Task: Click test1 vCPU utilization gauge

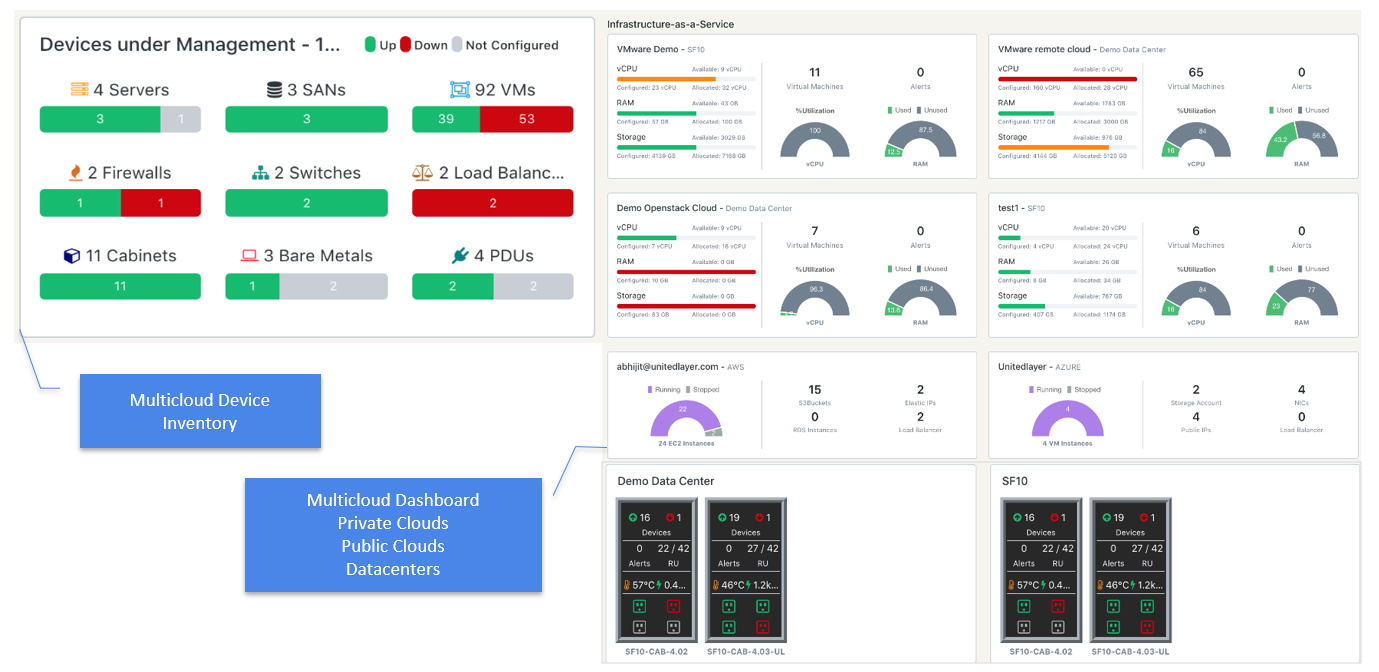Action: pos(1196,297)
